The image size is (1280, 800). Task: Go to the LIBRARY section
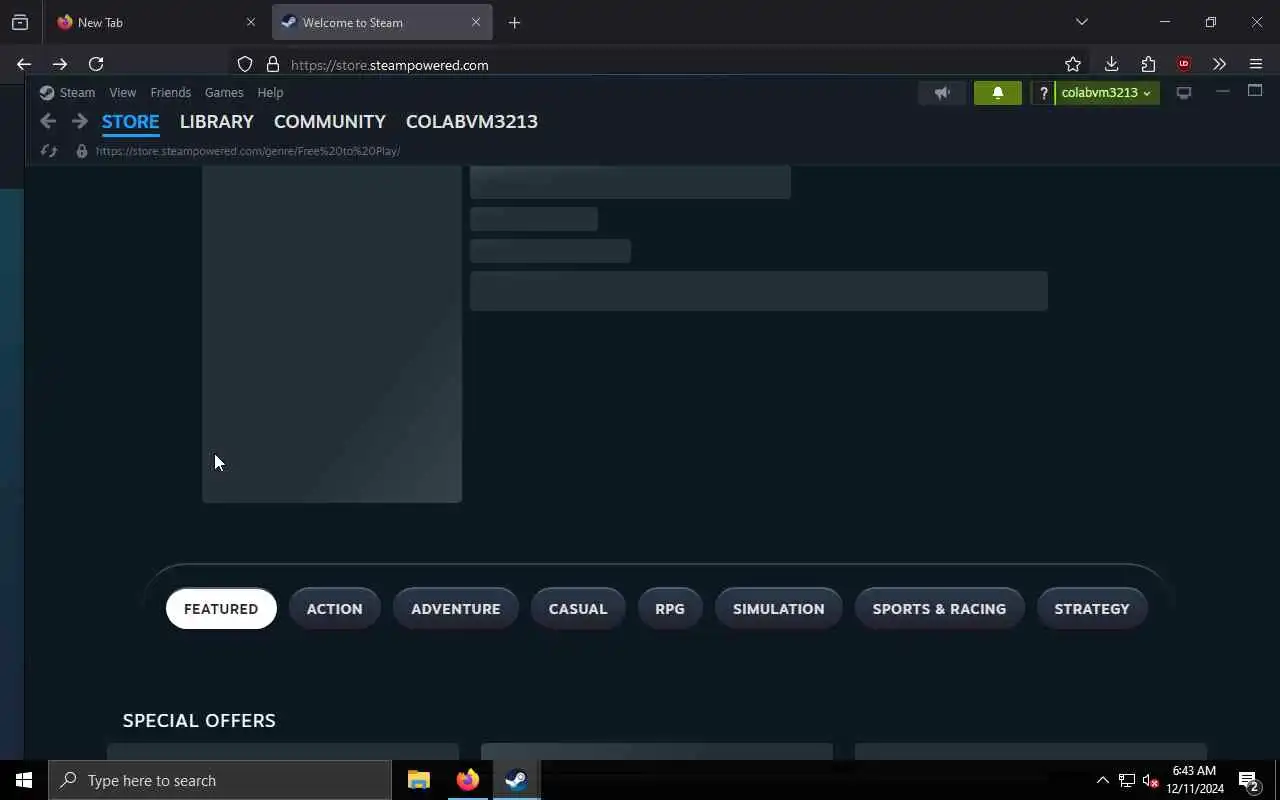(216, 122)
